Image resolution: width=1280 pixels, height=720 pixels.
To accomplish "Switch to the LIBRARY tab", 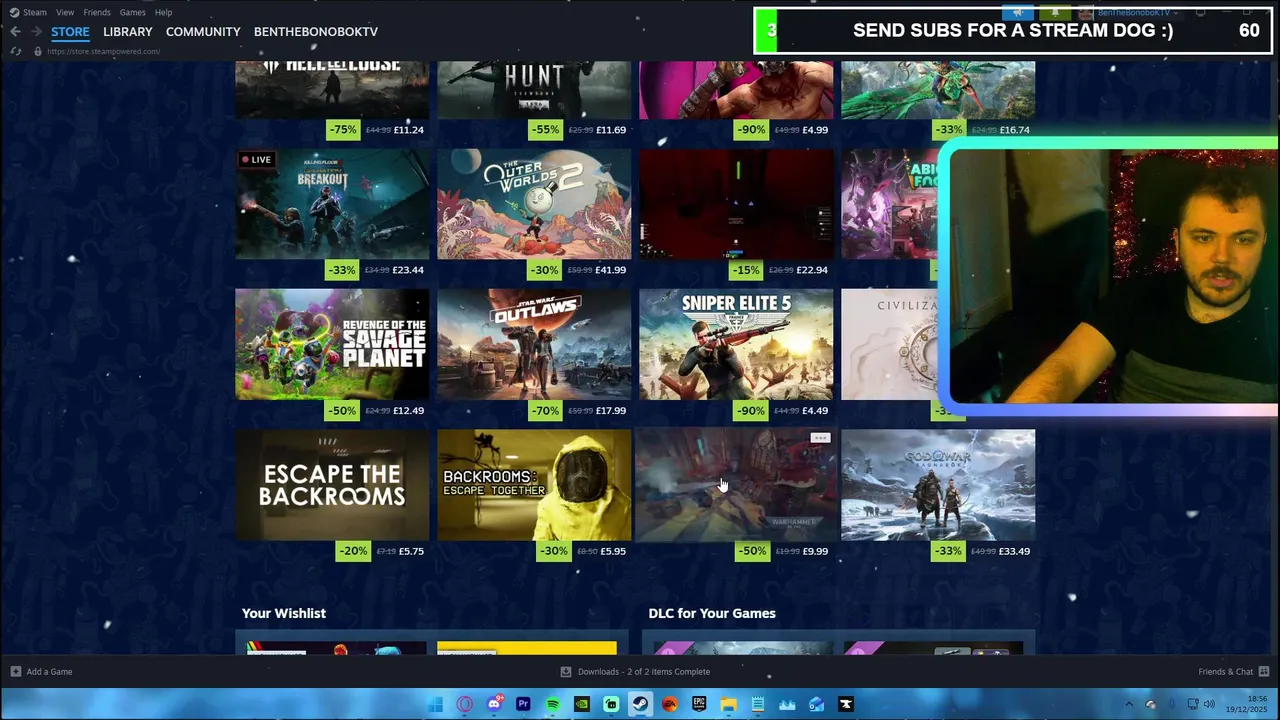I will [x=128, y=31].
